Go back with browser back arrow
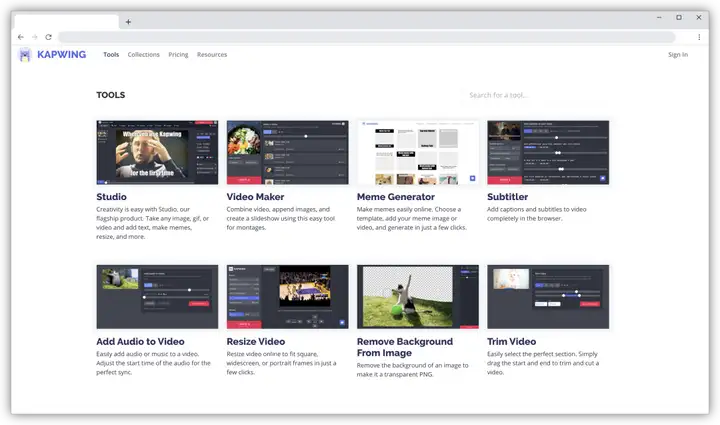 pos(21,37)
